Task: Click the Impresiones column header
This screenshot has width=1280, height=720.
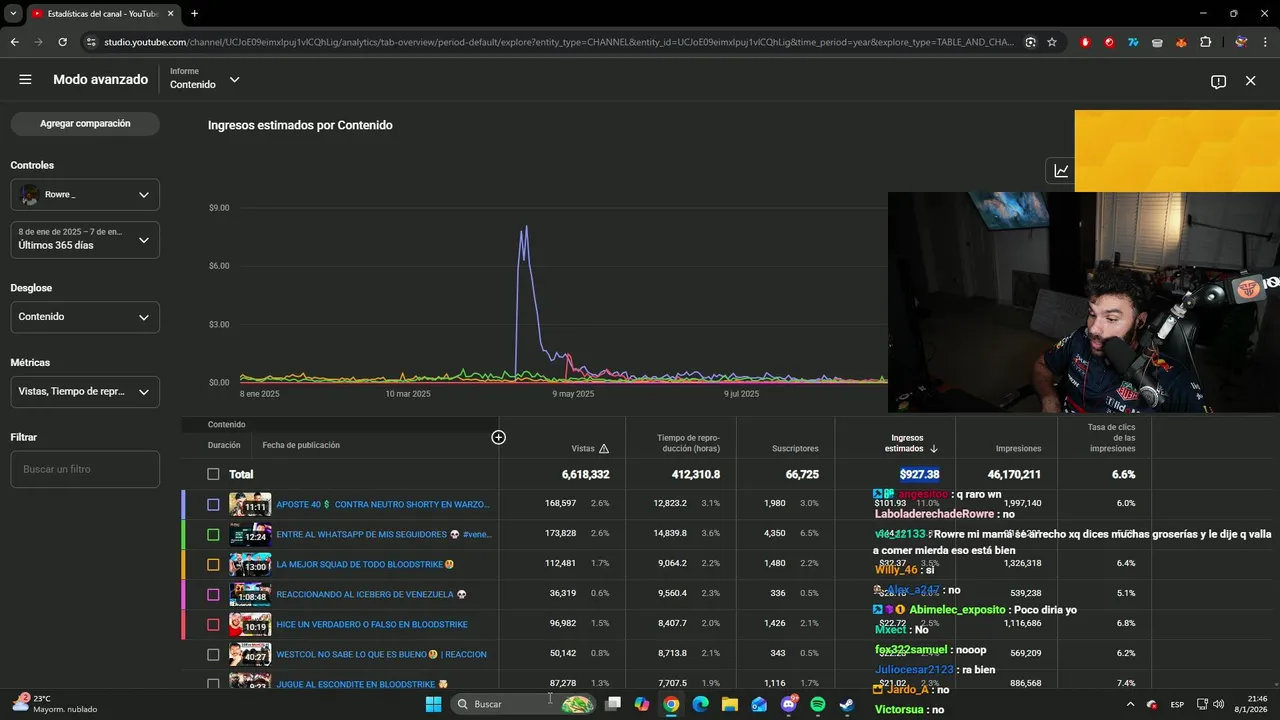Action: click(1018, 449)
